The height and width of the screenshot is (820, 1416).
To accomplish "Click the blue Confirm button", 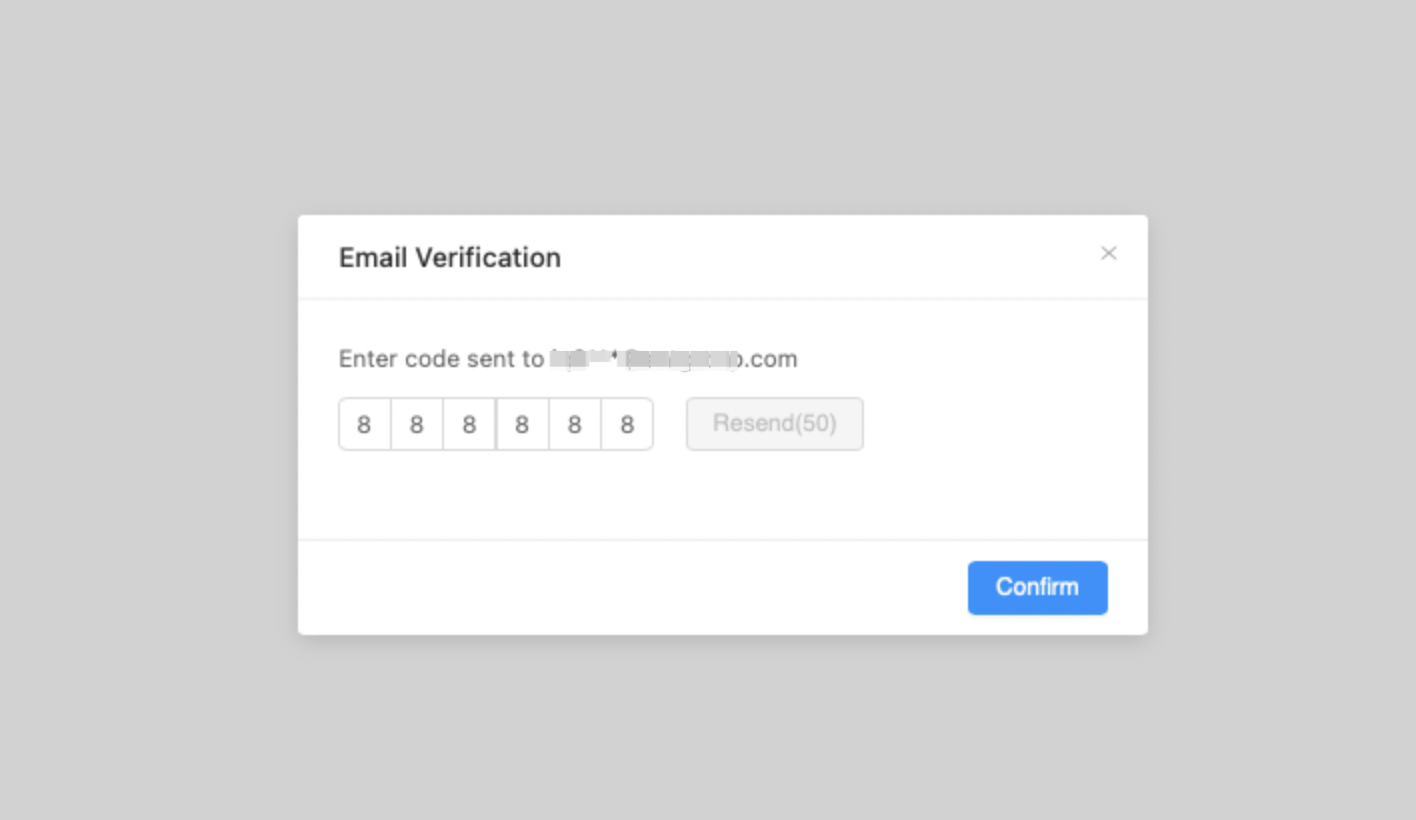I will click(1037, 588).
